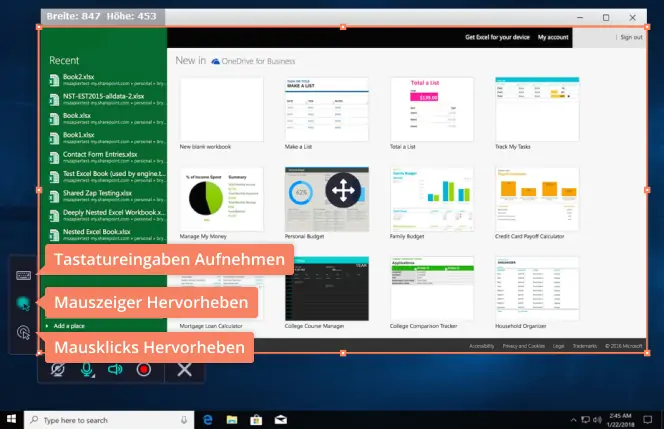Open Mail app from taskbar
The height and width of the screenshot is (429, 664).
coord(280,420)
